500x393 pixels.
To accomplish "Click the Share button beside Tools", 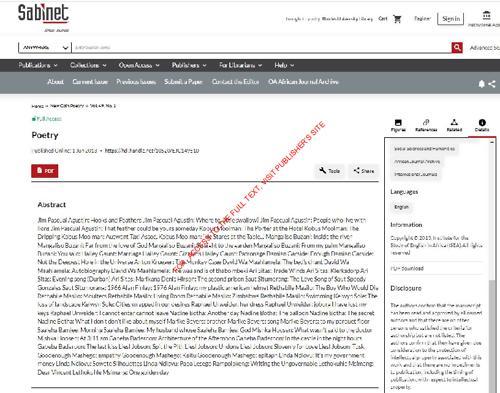I will pos(364,171).
